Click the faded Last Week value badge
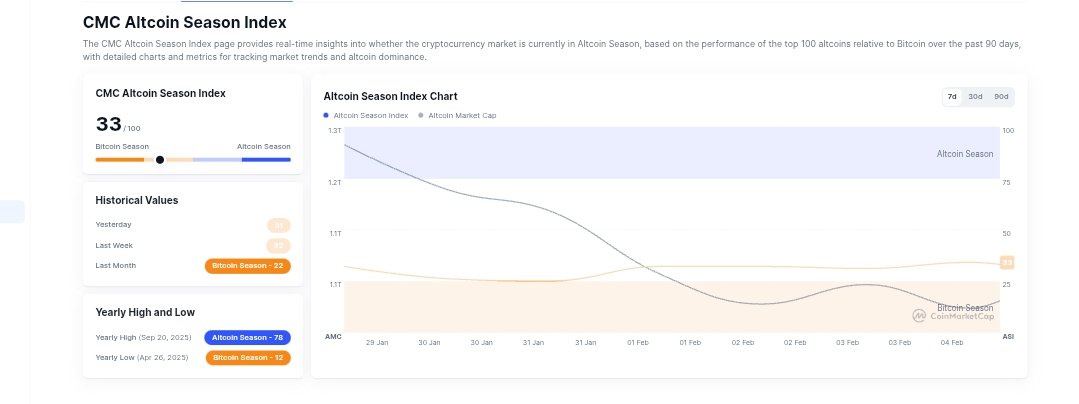Viewport: 1079px width, 404px height. coord(278,245)
